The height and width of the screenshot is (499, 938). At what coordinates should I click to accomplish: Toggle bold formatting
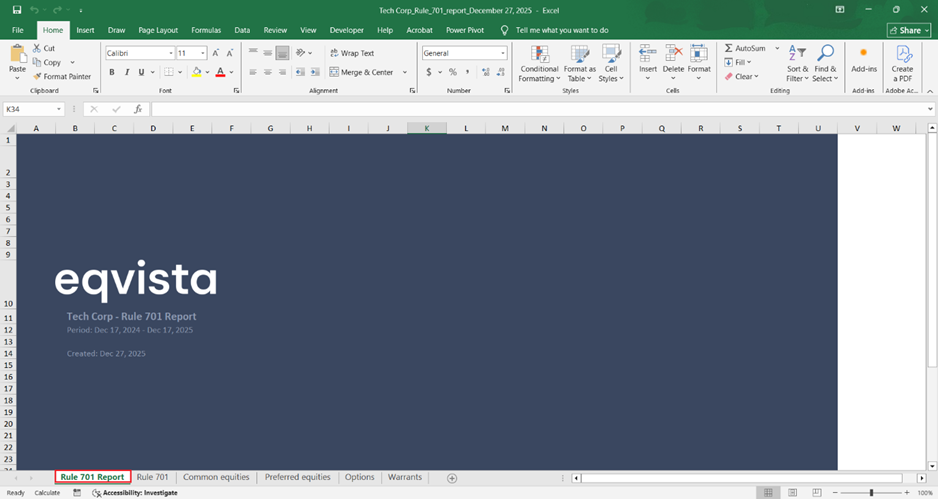112,72
